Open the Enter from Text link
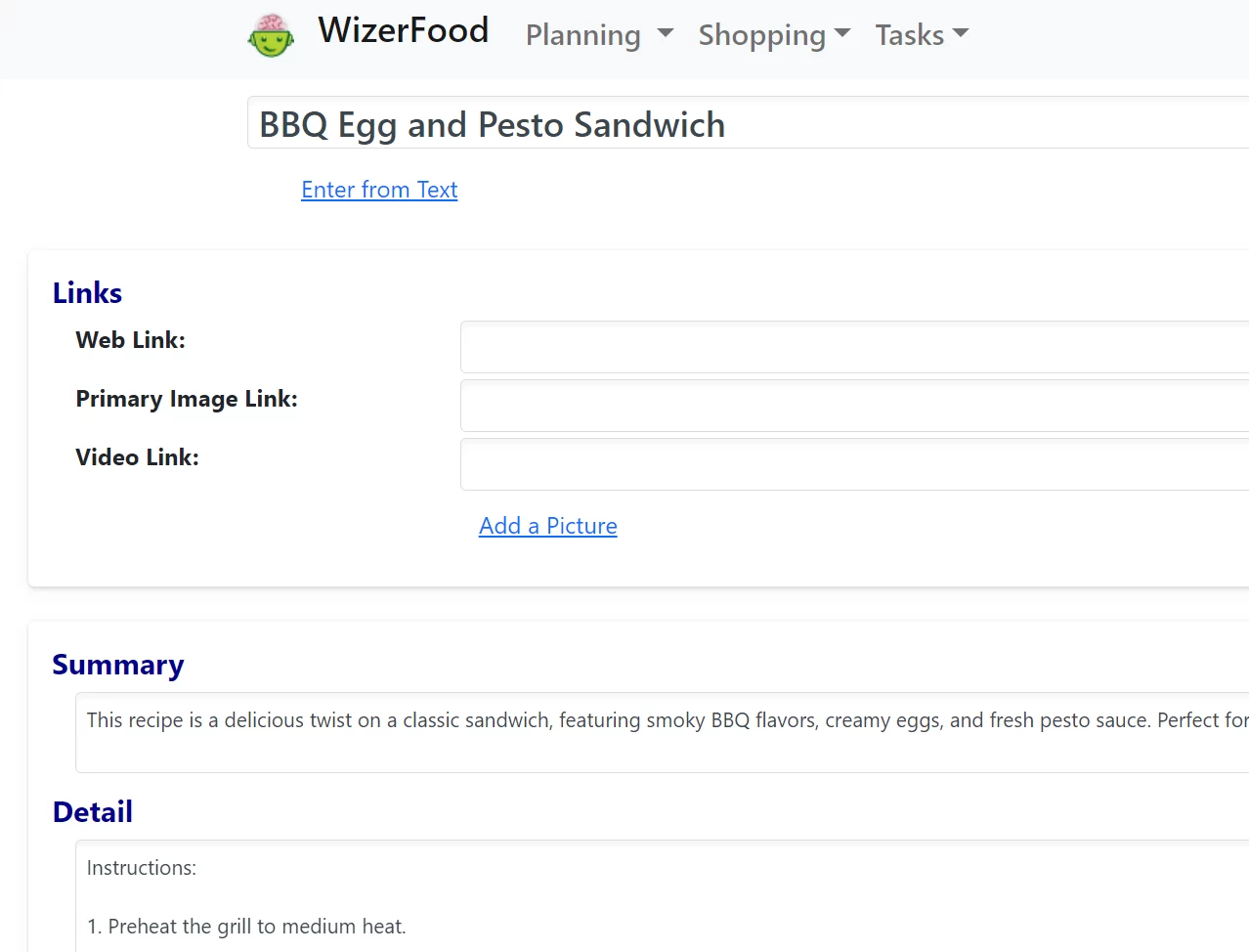This screenshot has height=952, width=1249. (x=379, y=190)
